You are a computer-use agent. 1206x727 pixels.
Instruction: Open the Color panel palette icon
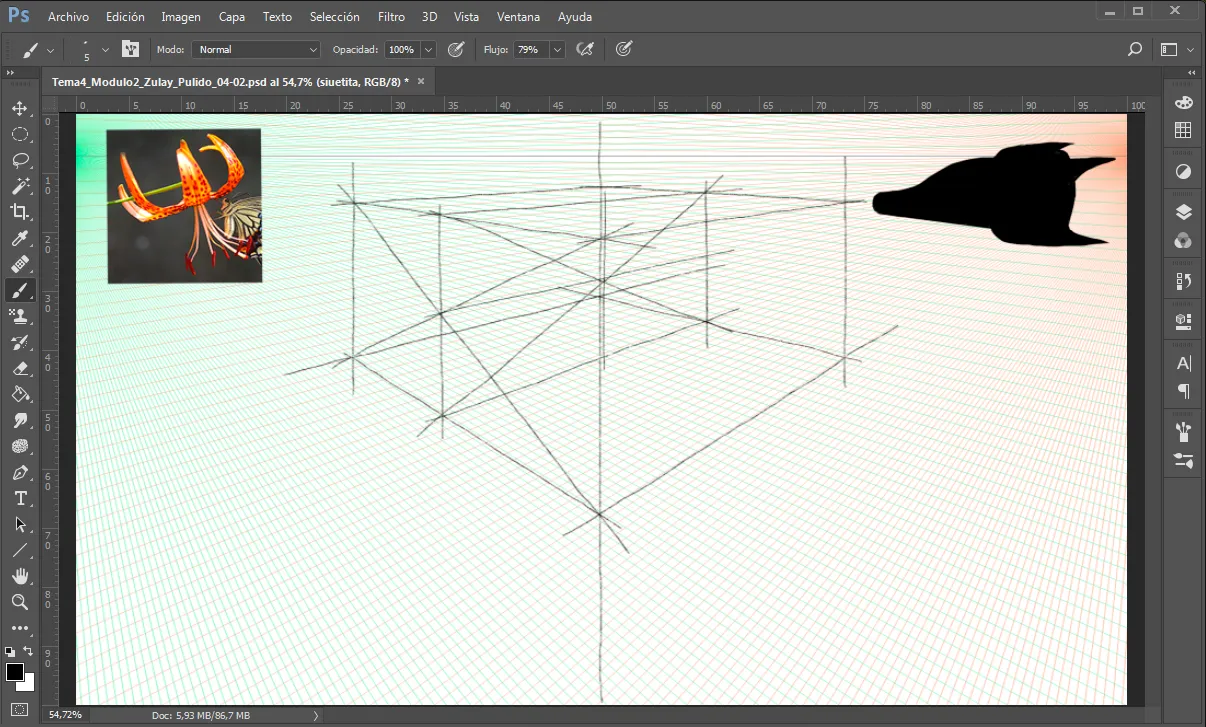1183,103
